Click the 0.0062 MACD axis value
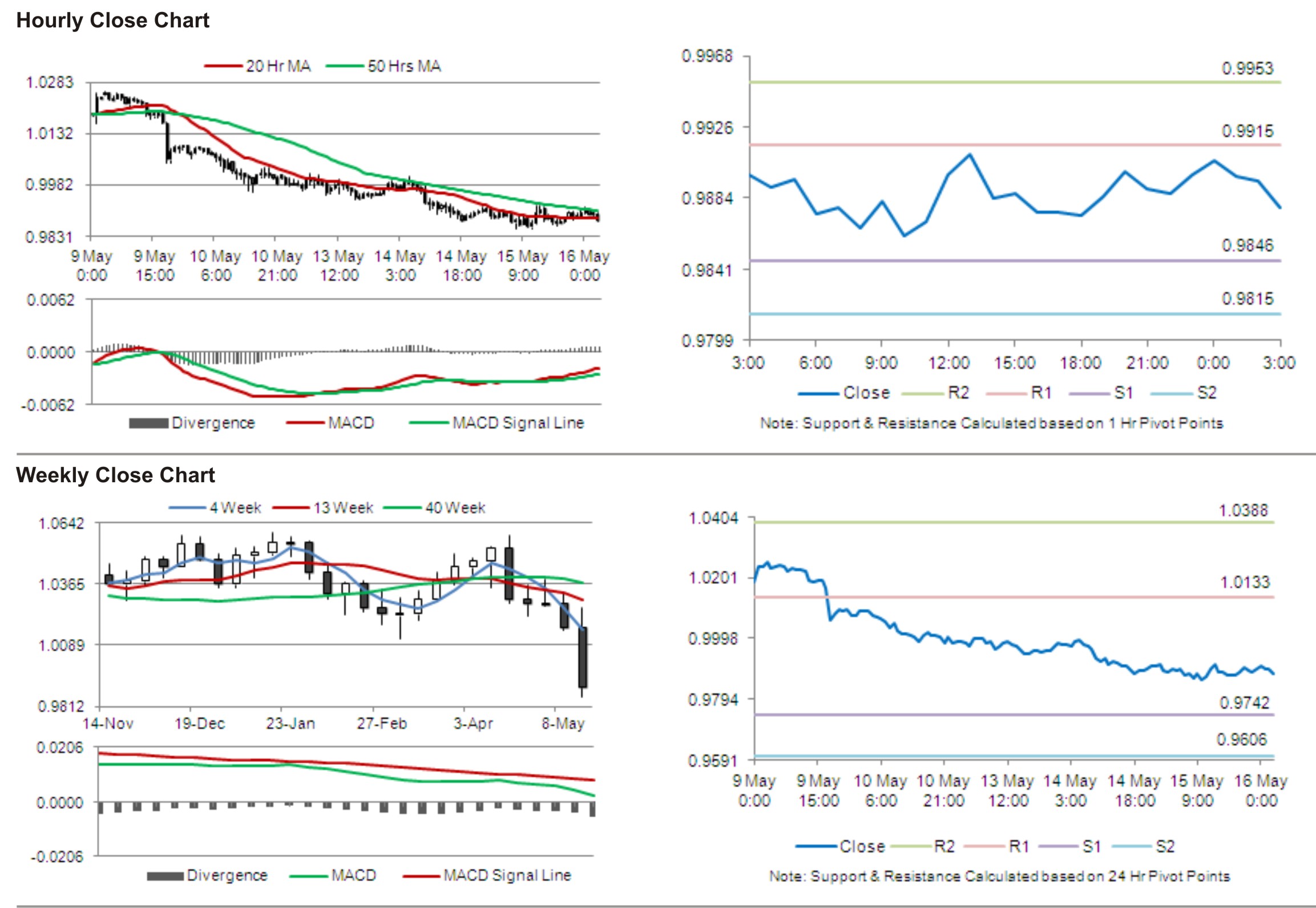 tap(50, 300)
